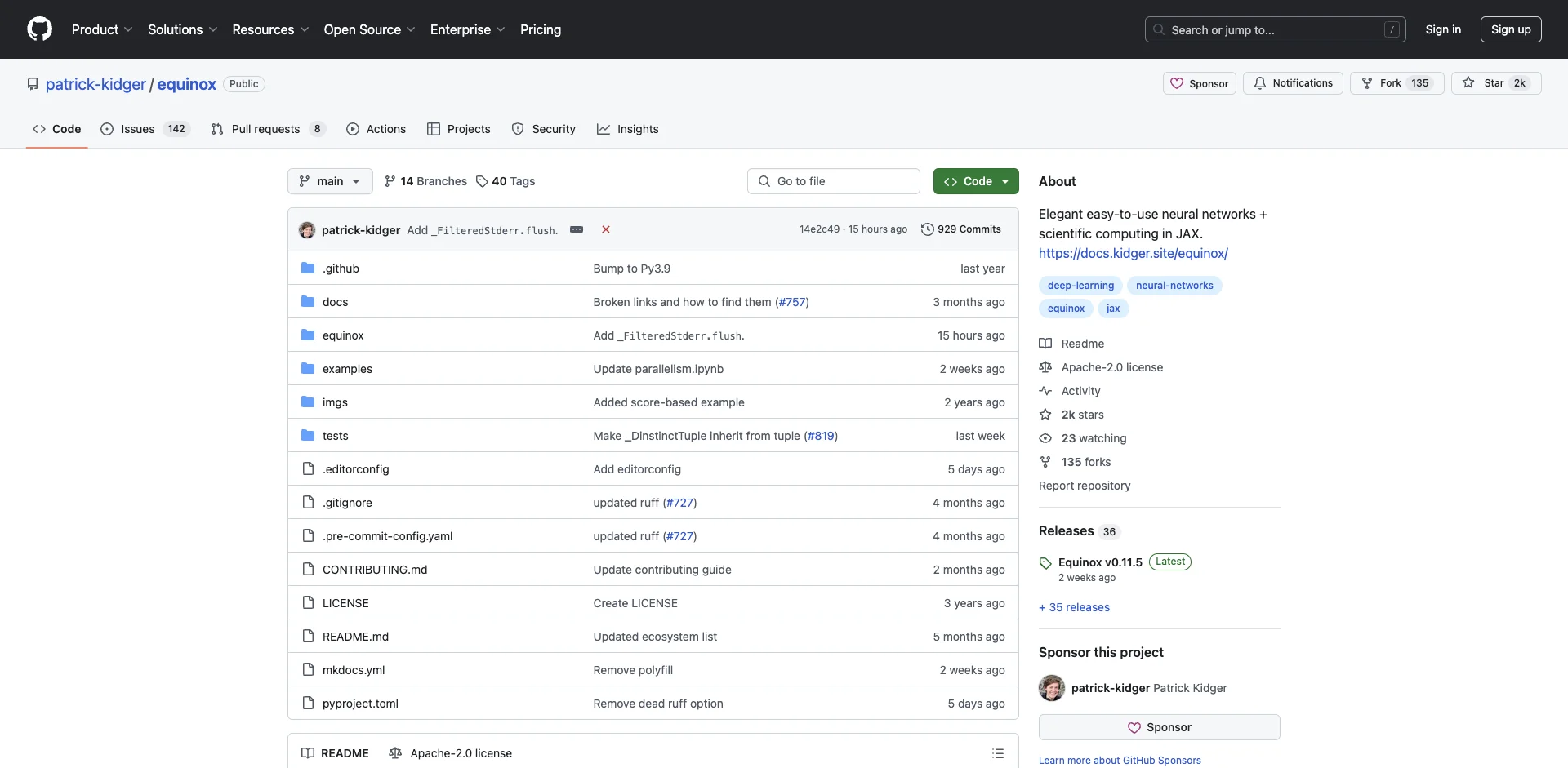The height and width of the screenshot is (768, 1568).
Task: Click the GitHub logo icon
Action: [x=39, y=29]
